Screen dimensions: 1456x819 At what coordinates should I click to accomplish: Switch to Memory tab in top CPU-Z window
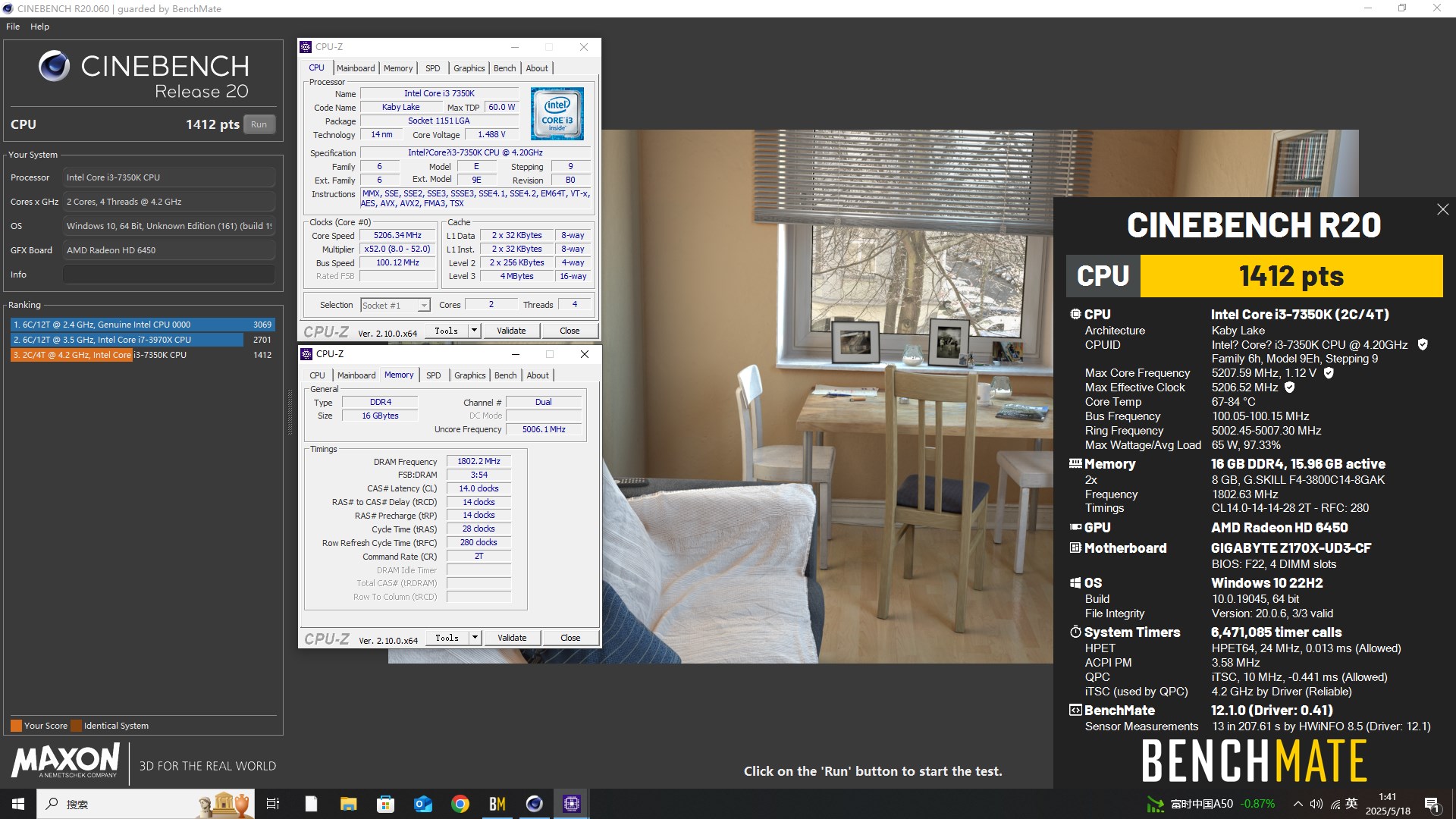coord(398,68)
